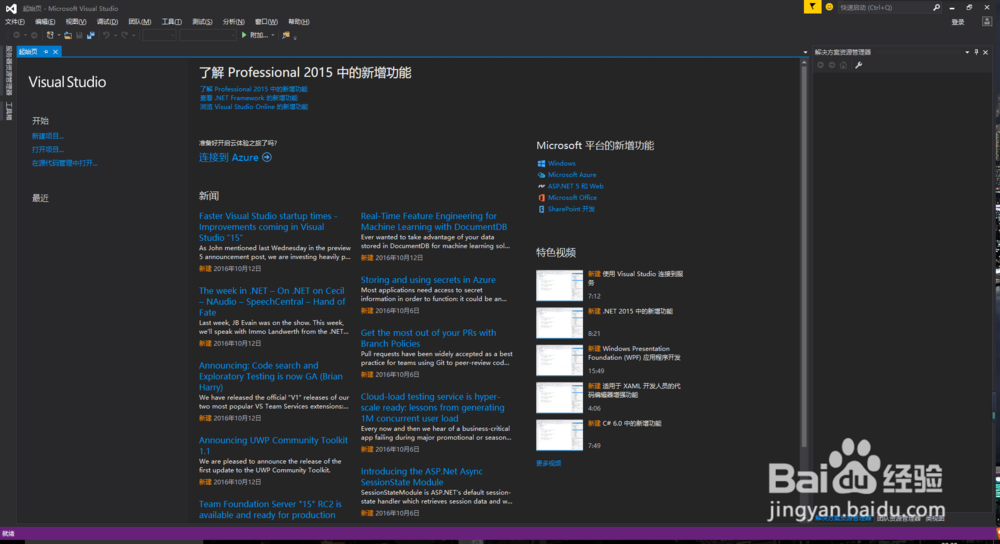This screenshot has width=1000, height=544.
Task: Open the 文件(F) menu
Action: (15, 22)
